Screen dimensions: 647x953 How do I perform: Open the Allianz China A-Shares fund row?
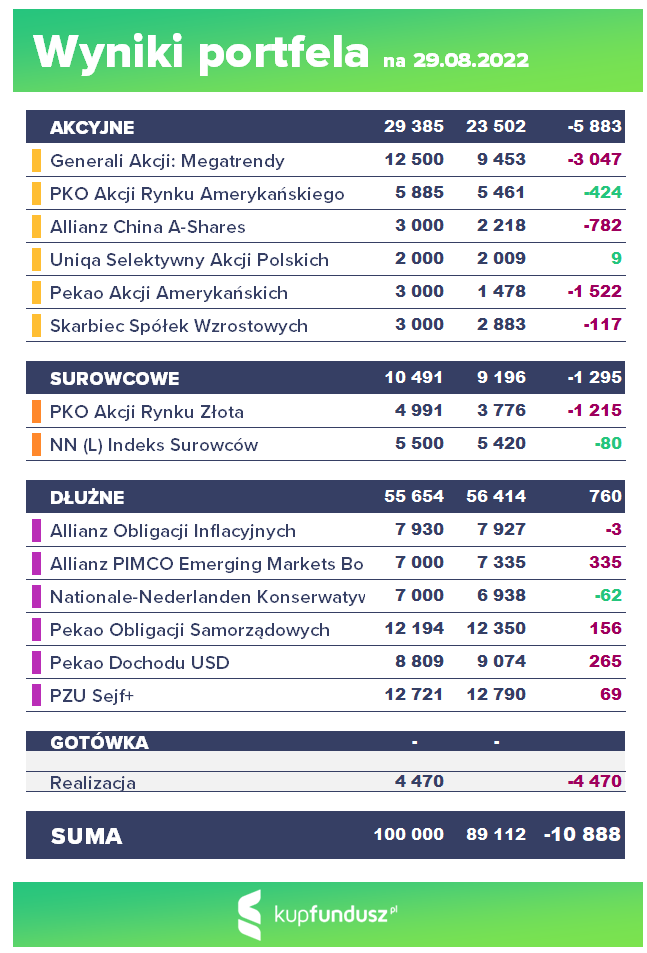pyautogui.click(x=326, y=227)
